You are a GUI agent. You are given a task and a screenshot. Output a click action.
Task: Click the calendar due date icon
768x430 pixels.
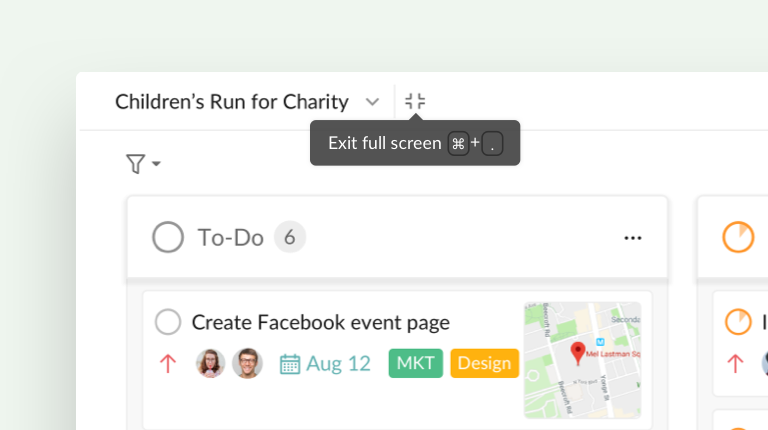tap(289, 364)
